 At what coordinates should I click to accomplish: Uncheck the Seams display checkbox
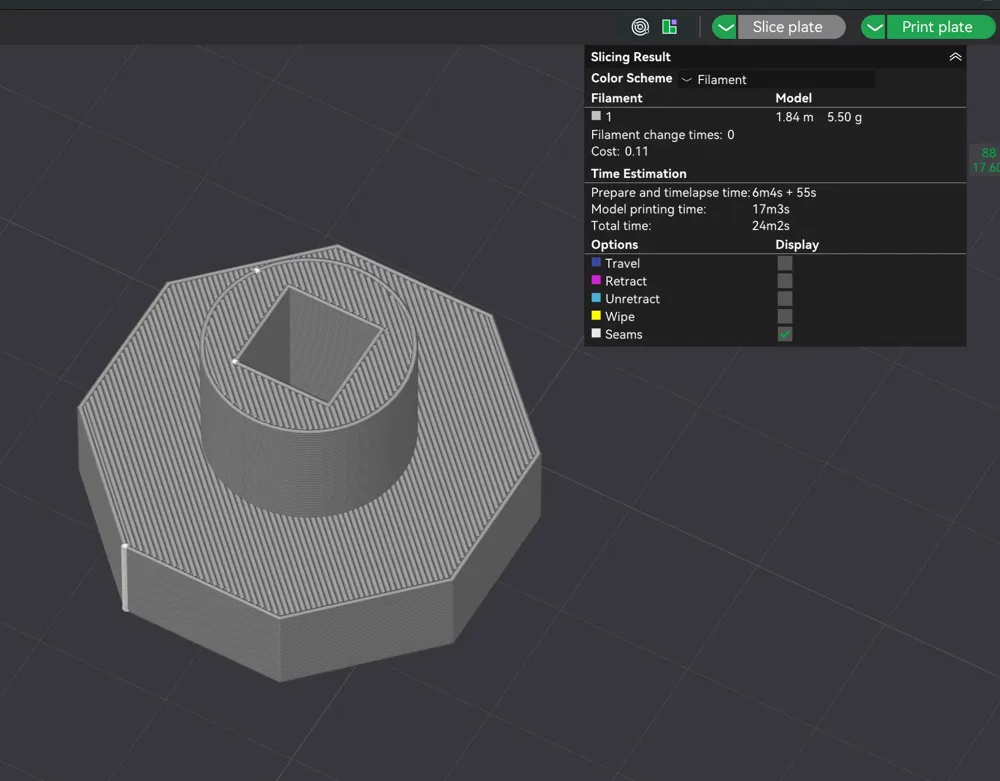pos(784,334)
